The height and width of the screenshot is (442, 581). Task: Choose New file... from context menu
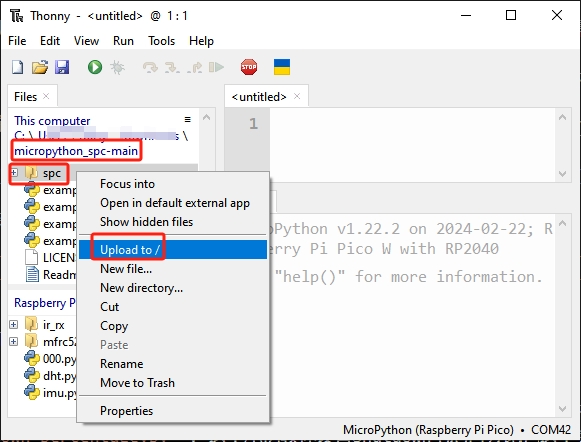pos(173,269)
